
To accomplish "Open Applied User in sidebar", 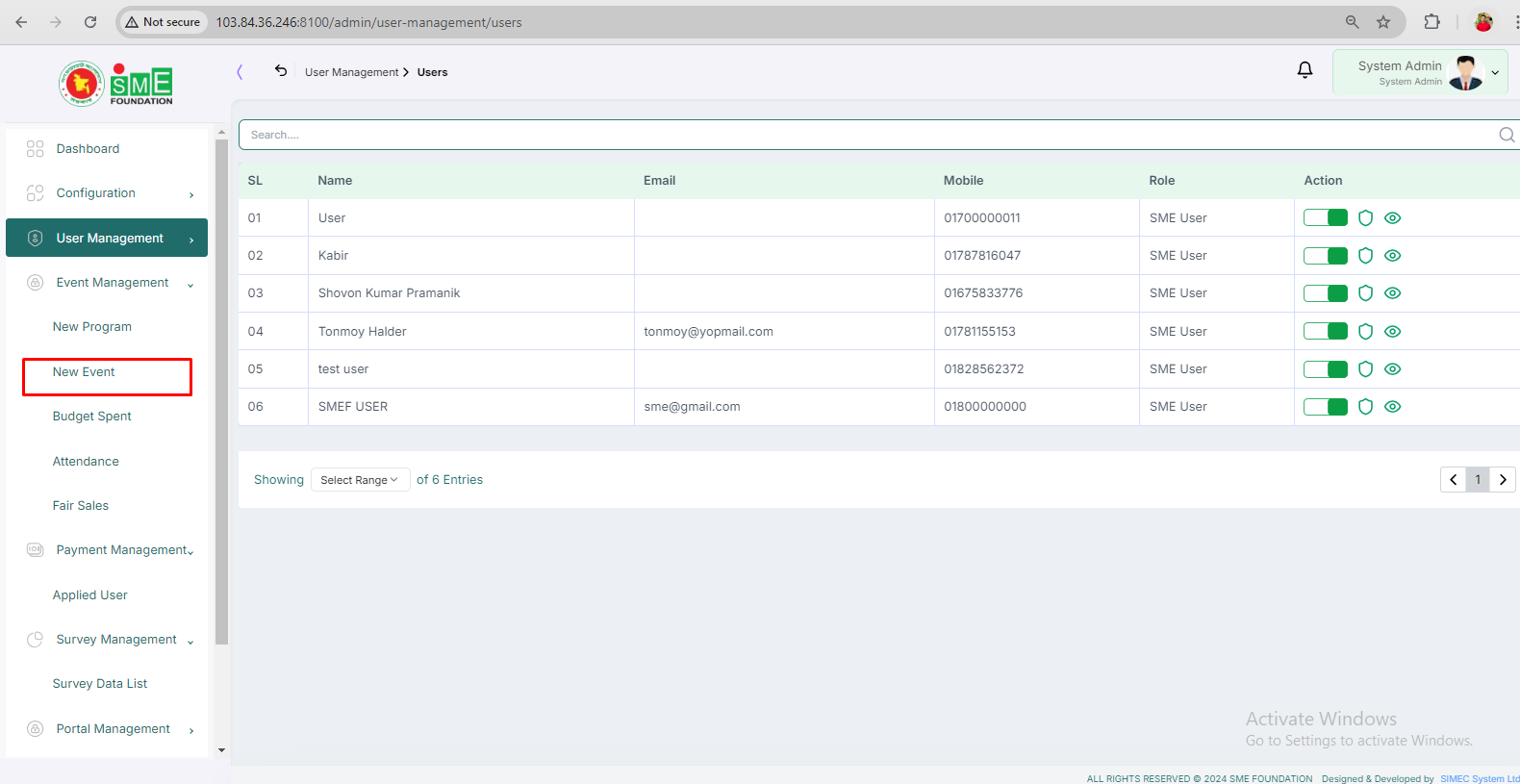I will coord(90,595).
